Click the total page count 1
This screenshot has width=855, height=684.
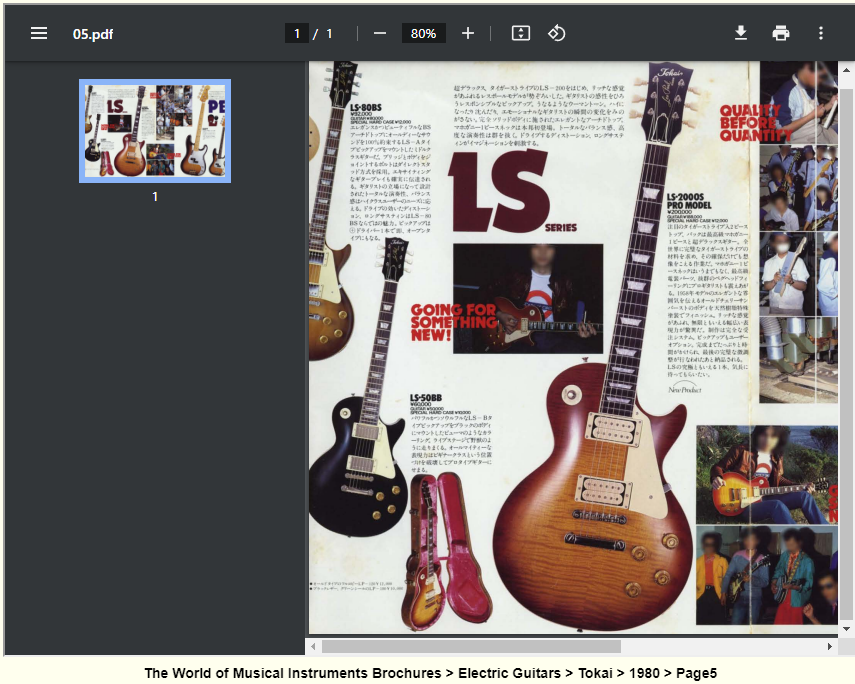coord(329,34)
